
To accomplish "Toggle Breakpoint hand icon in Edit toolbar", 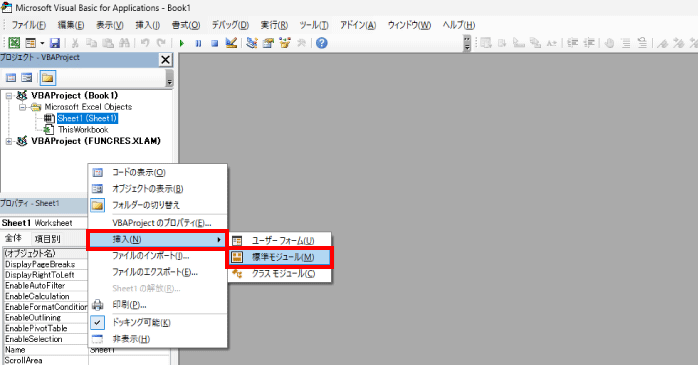I will click(x=609, y=43).
